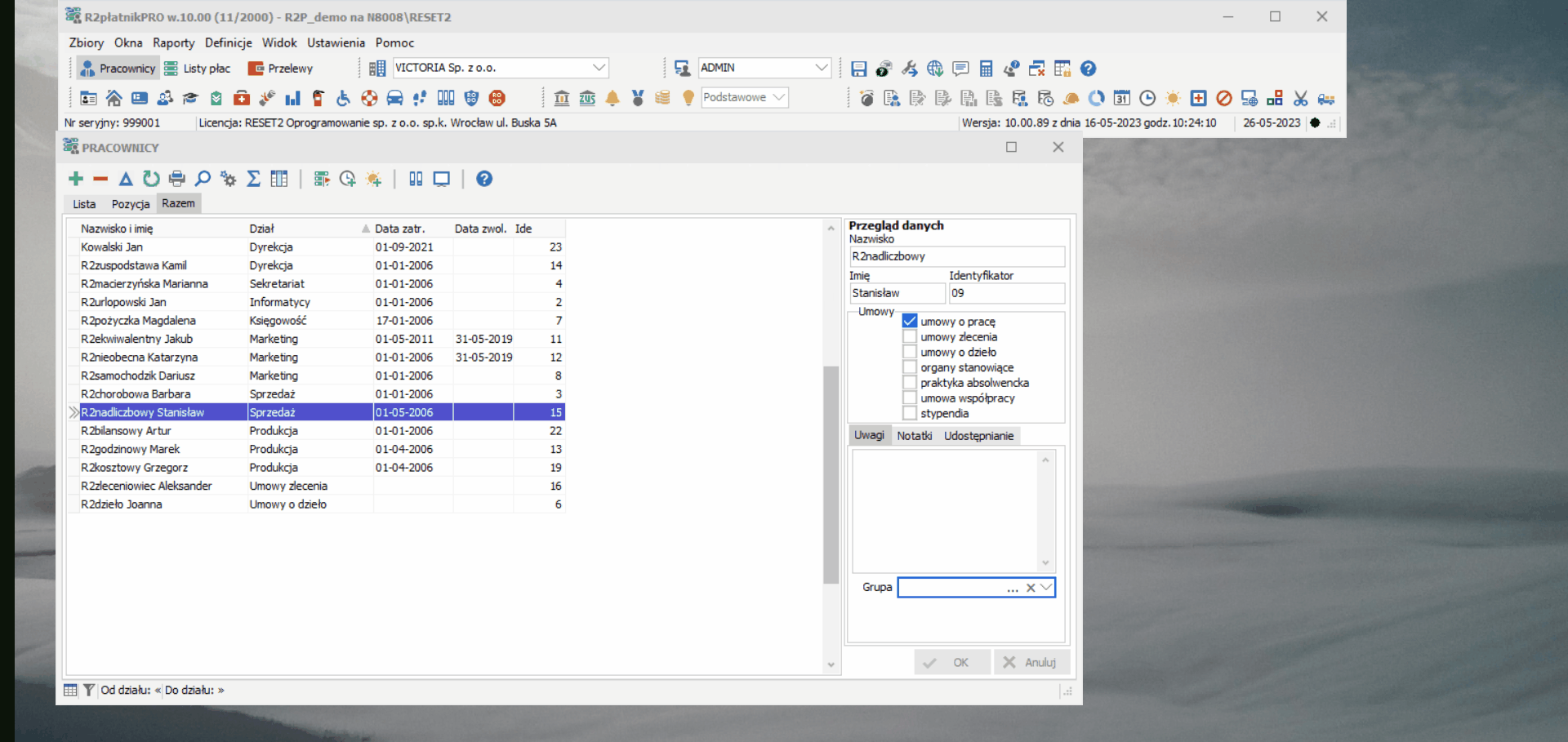Expand the ADMIN user dropdown
The width and height of the screenshot is (1568, 742).
click(822, 68)
